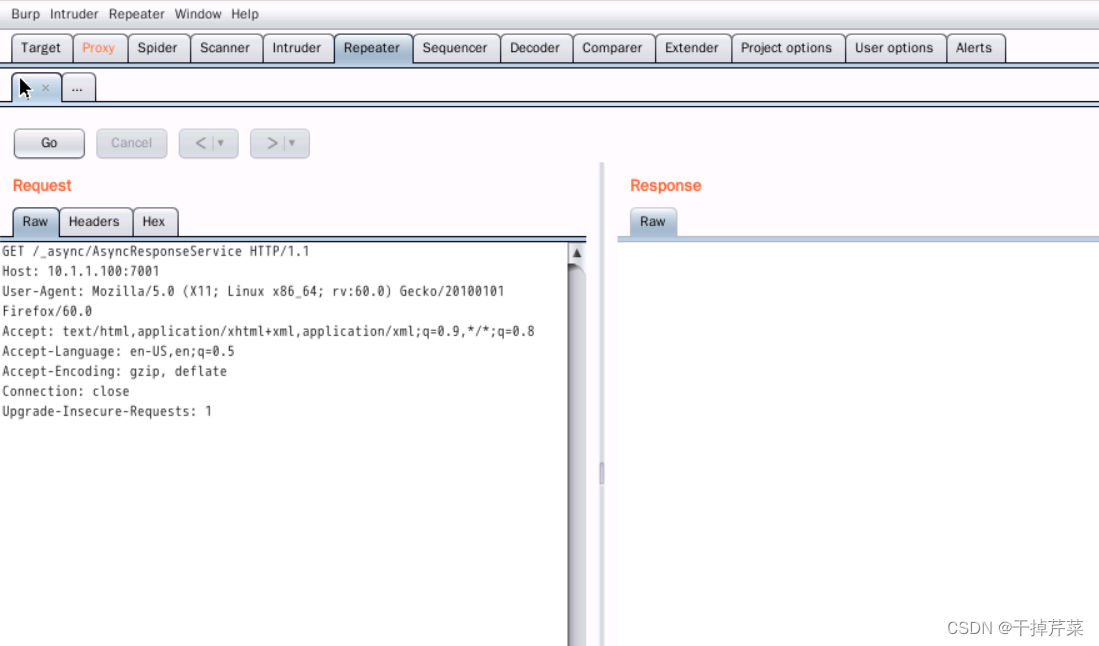This screenshot has height=646, width=1099.
Task: Open the forward history dropdown arrow
Action: pyautogui.click(x=292, y=143)
